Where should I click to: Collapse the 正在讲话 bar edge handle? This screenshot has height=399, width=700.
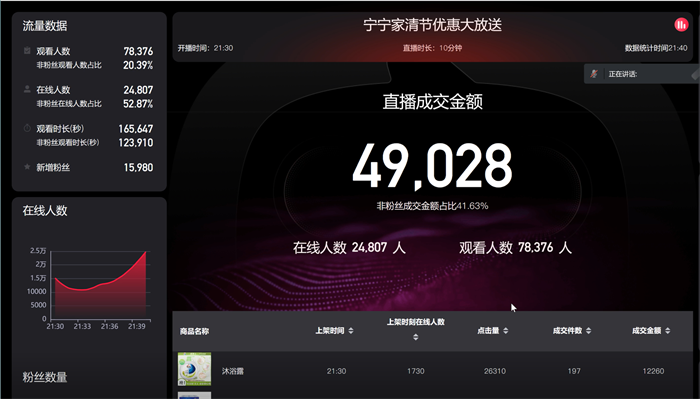[696, 74]
